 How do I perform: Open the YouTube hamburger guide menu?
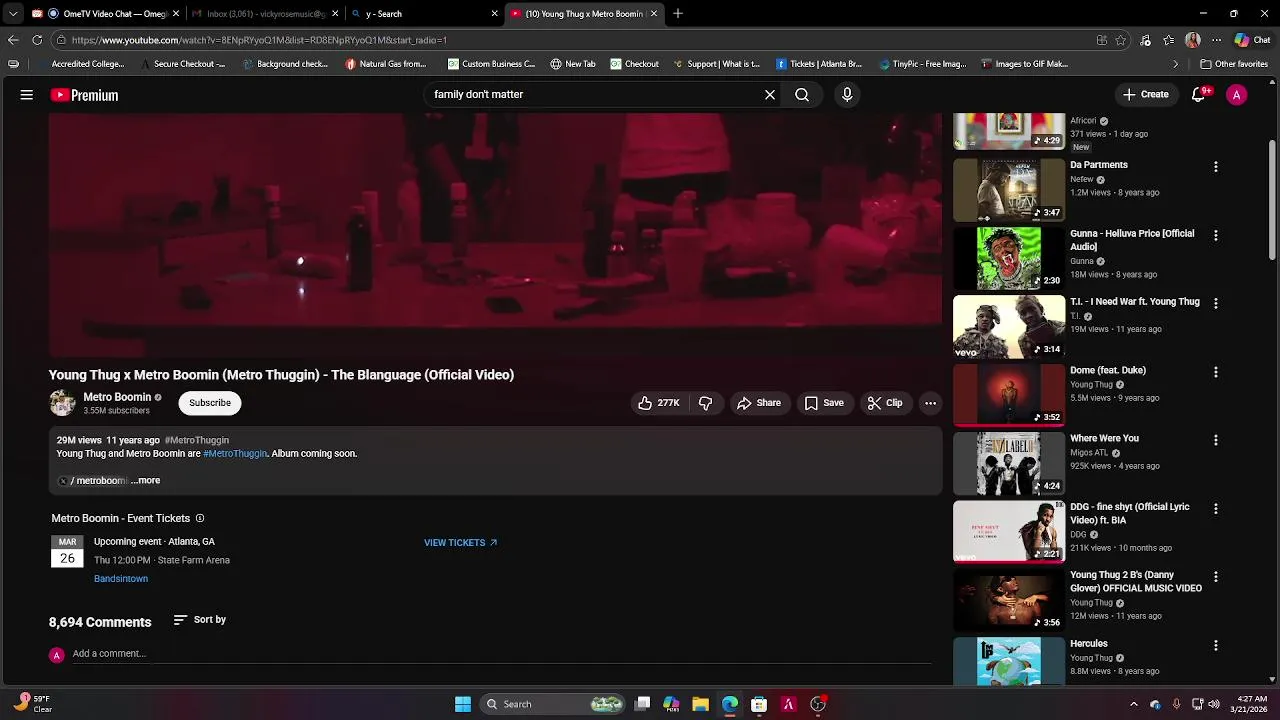tap(27, 95)
